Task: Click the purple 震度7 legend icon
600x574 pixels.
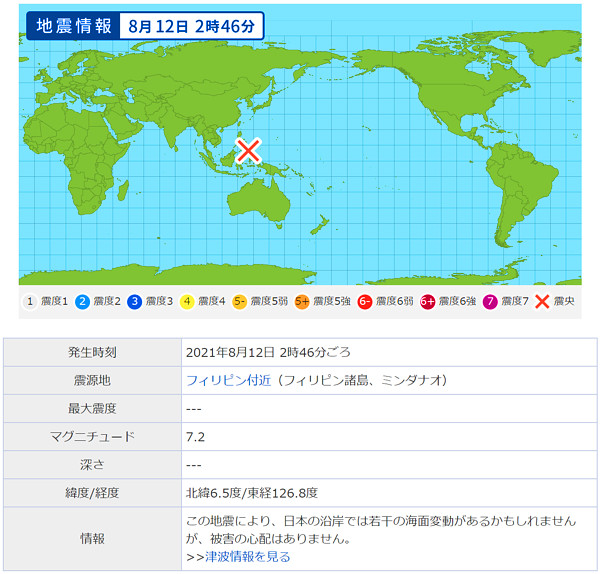Action: pos(490,302)
